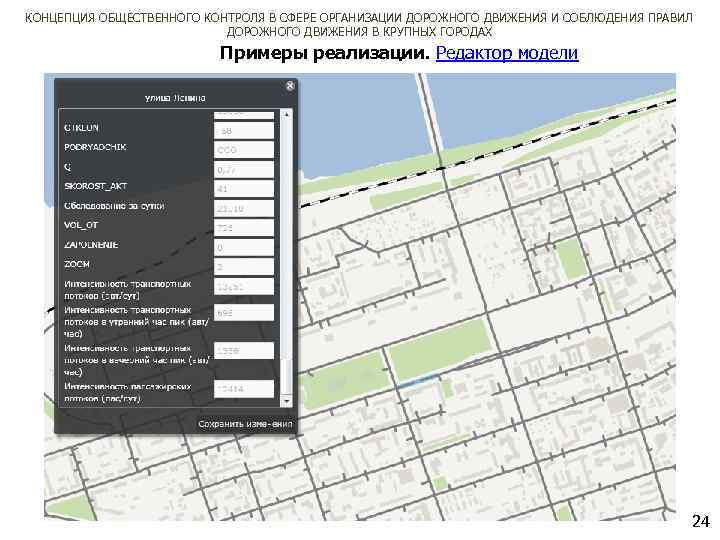Click the Q value field
720x540 pixels.
coord(244,169)
